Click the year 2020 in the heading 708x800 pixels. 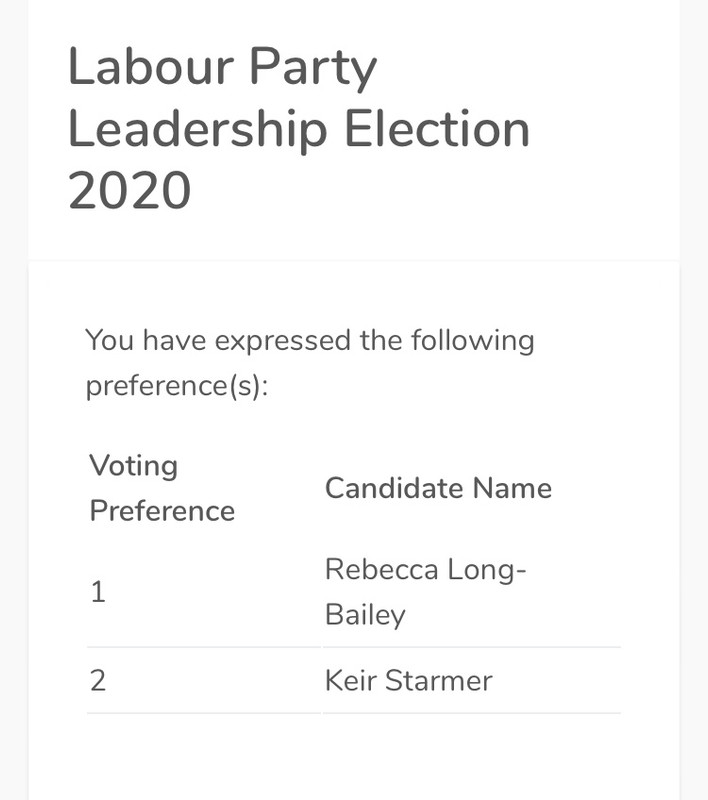point(129,191)
